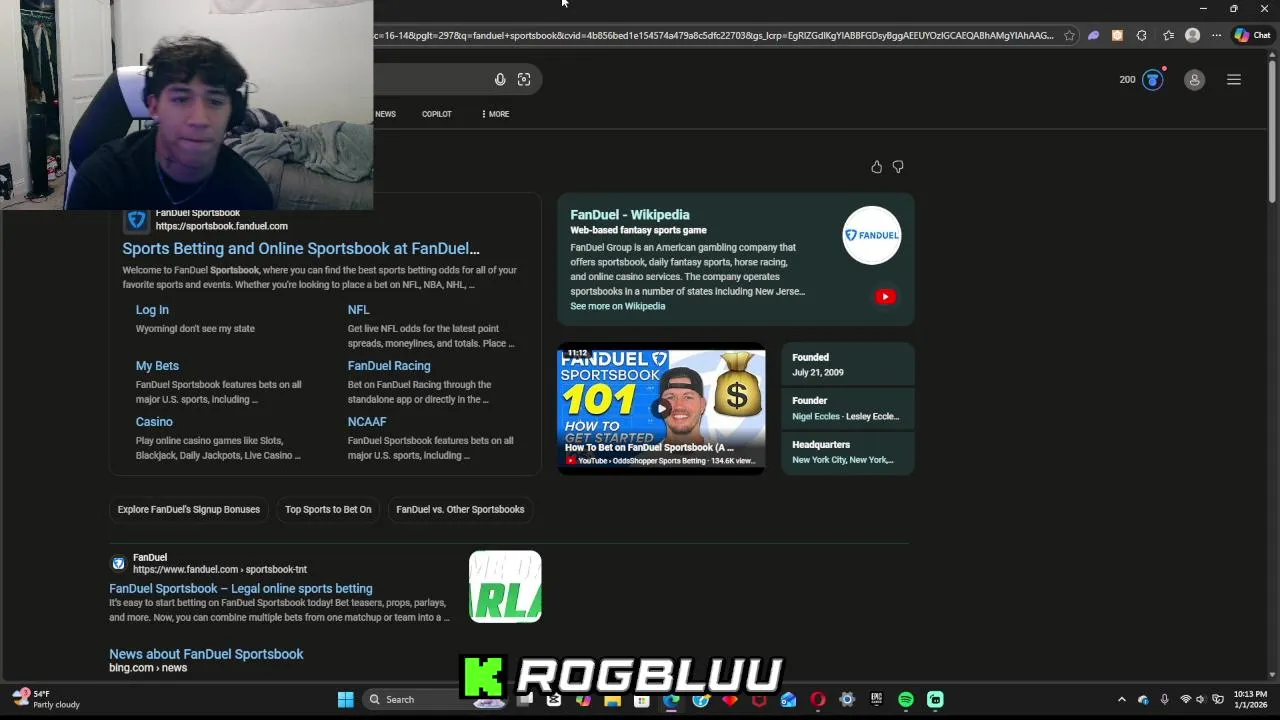Open the 'FanDuel Racing' sitelink
The width and height of the screenshot is (1280, 720).
(389, 366)
